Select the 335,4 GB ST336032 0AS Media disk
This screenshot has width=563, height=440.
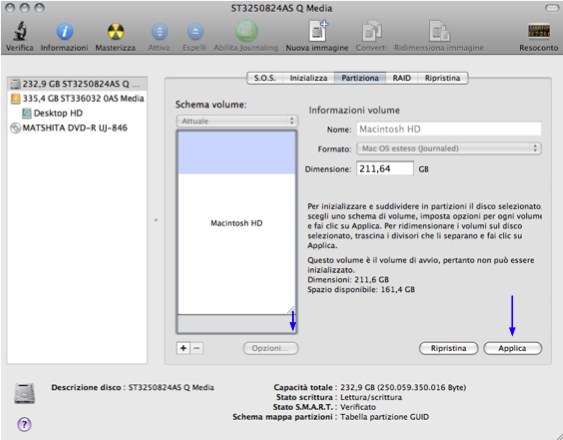(77, 98)
